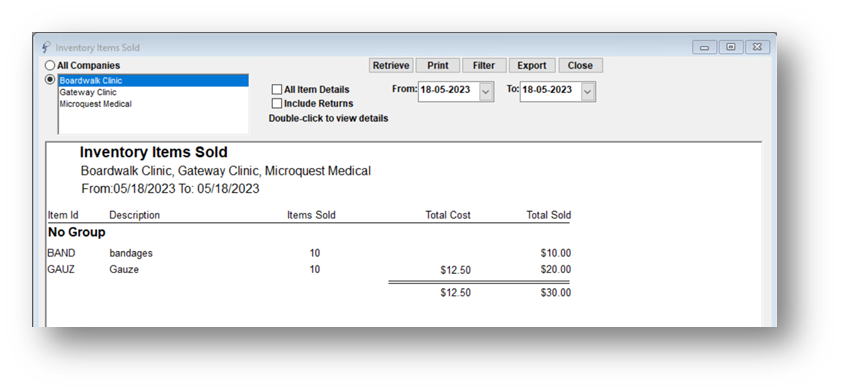
Task: Minimize the Inventory Items Sold window
Action: tap(705, 47)
